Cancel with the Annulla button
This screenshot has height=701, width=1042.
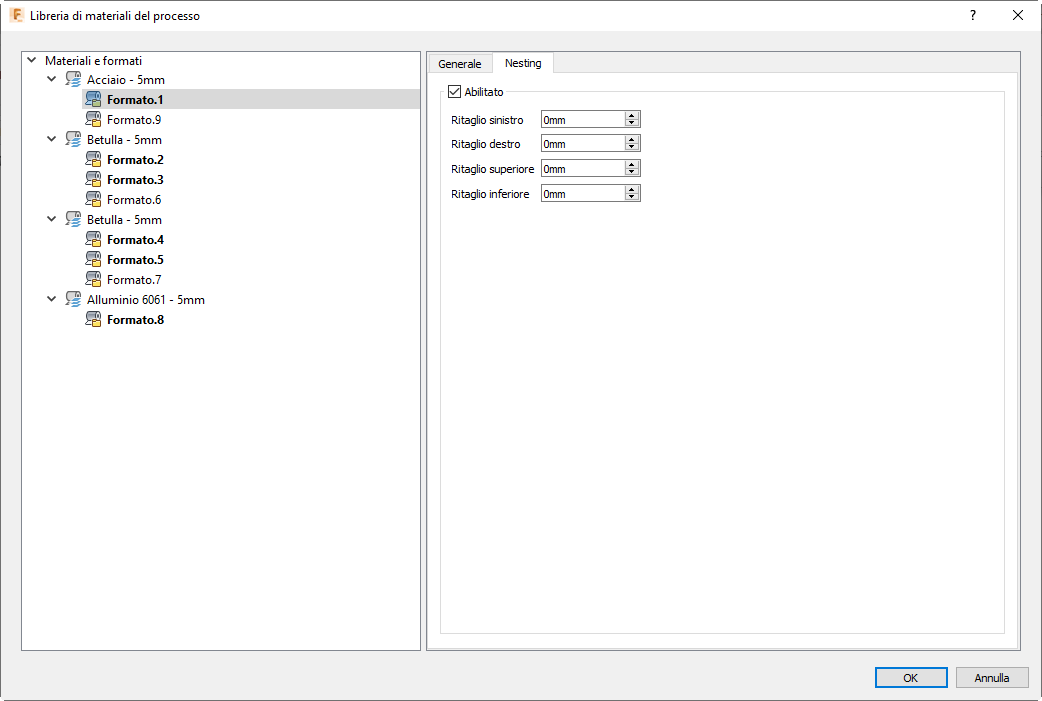(x=991, y=678)
